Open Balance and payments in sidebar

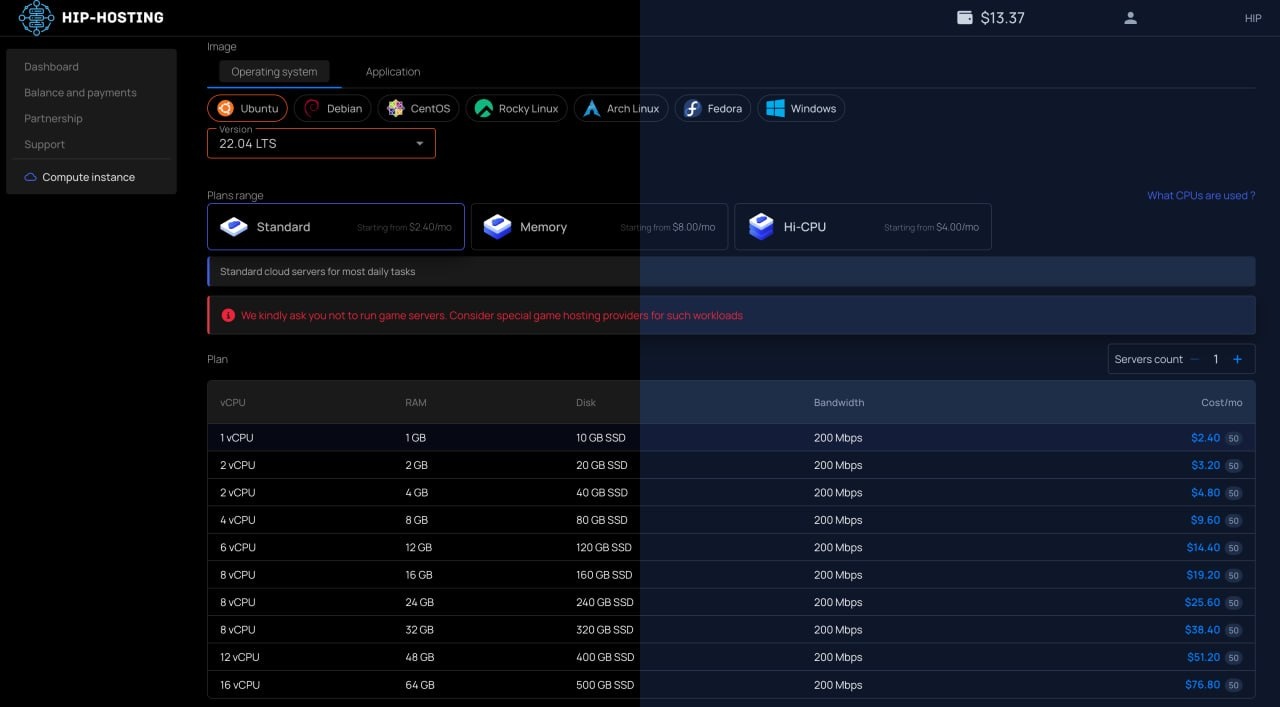click(x=80, y=93)
